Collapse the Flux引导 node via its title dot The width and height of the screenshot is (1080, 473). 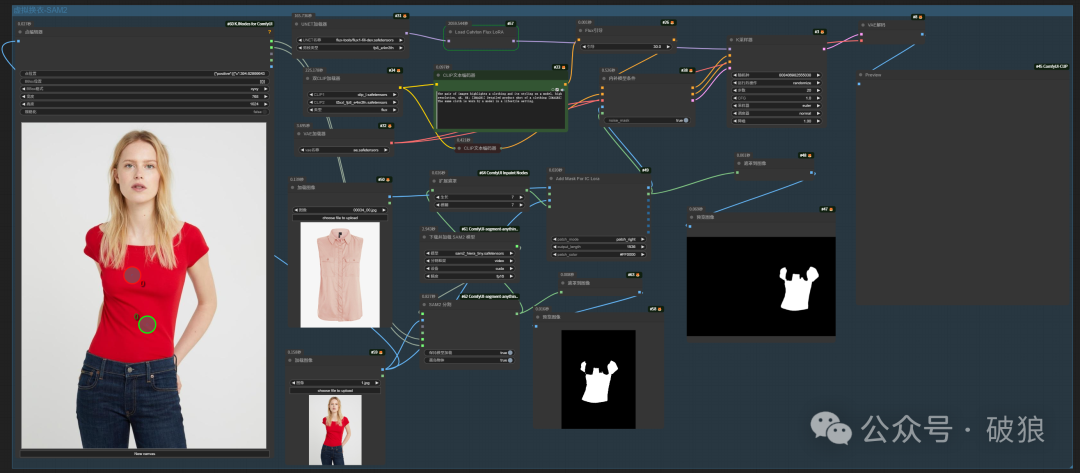point(581,31)
